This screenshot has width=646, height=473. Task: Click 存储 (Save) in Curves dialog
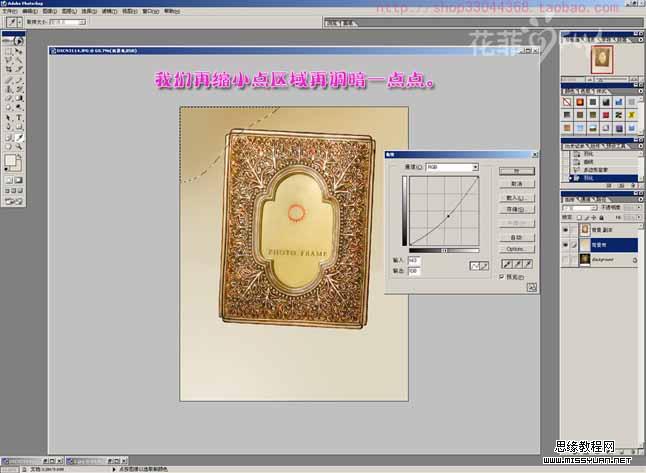click(x=517, y=209)
